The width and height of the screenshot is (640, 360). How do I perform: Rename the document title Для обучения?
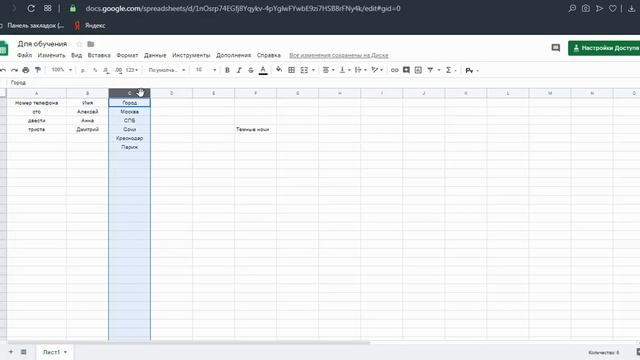42,44
